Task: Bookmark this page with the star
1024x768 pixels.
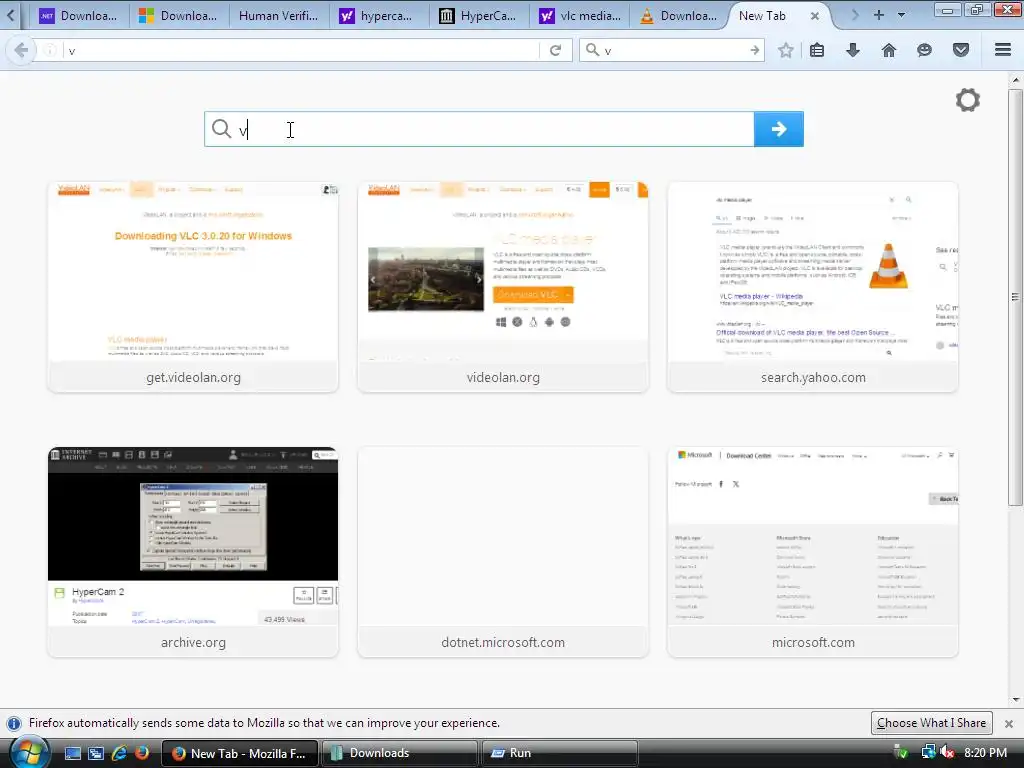Action: [786, 50]
